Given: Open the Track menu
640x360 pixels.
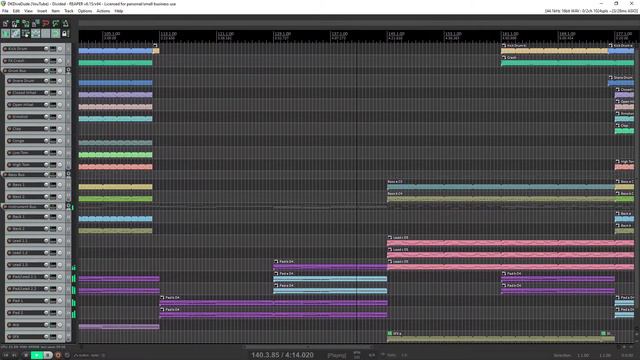Looking at the screenshot, I should pyautogui.click(x=69, y=11).
